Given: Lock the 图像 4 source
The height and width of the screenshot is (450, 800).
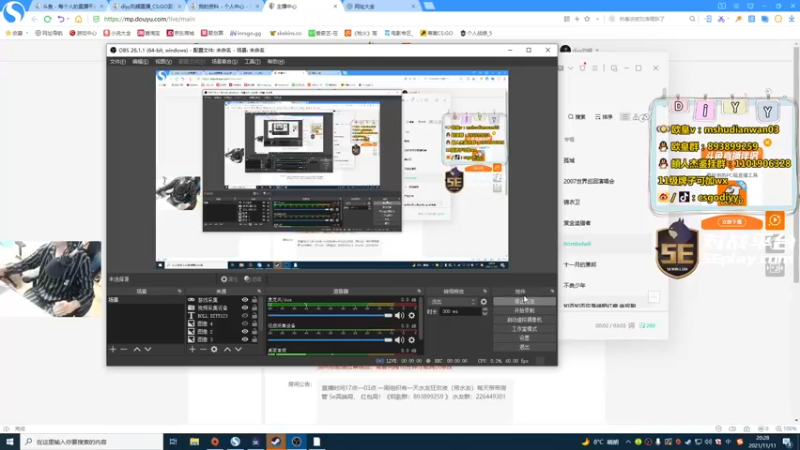Looking at the screenshot, I should point(254,323).
